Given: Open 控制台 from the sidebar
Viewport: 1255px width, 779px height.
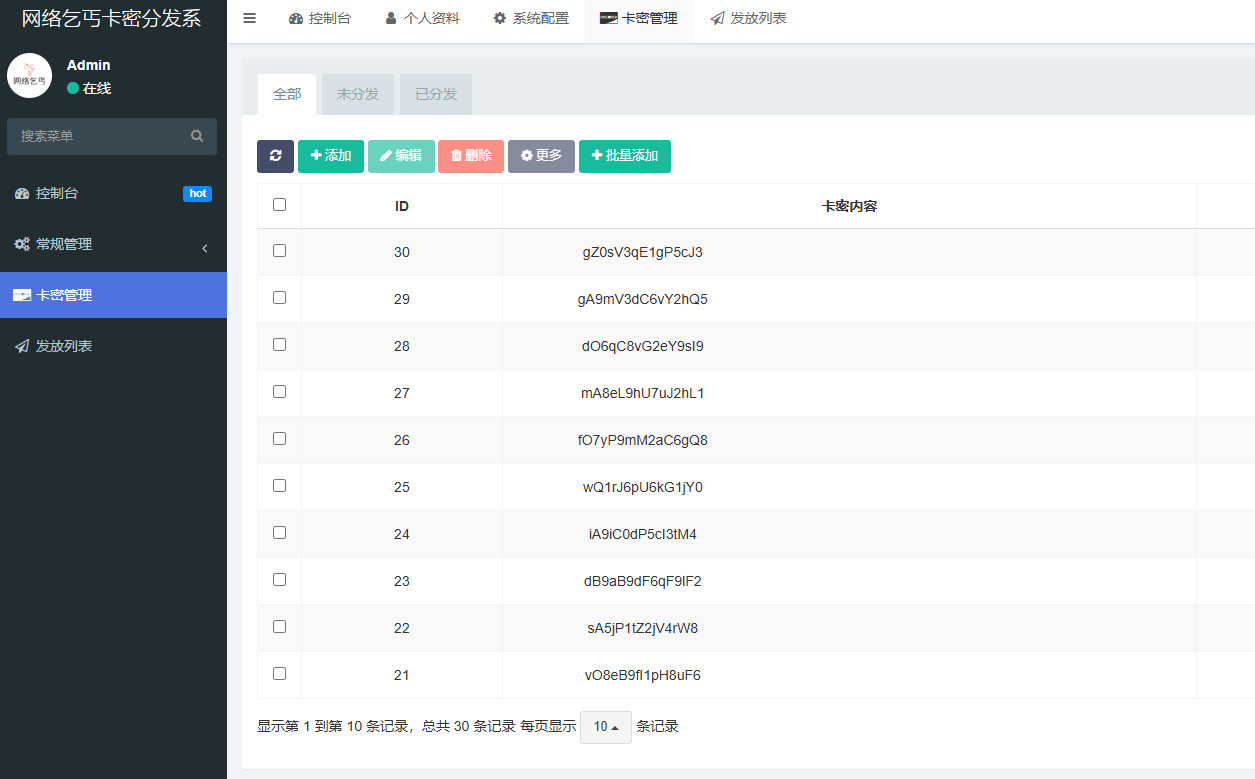Looking at the screenshot, I should point(56,193).
